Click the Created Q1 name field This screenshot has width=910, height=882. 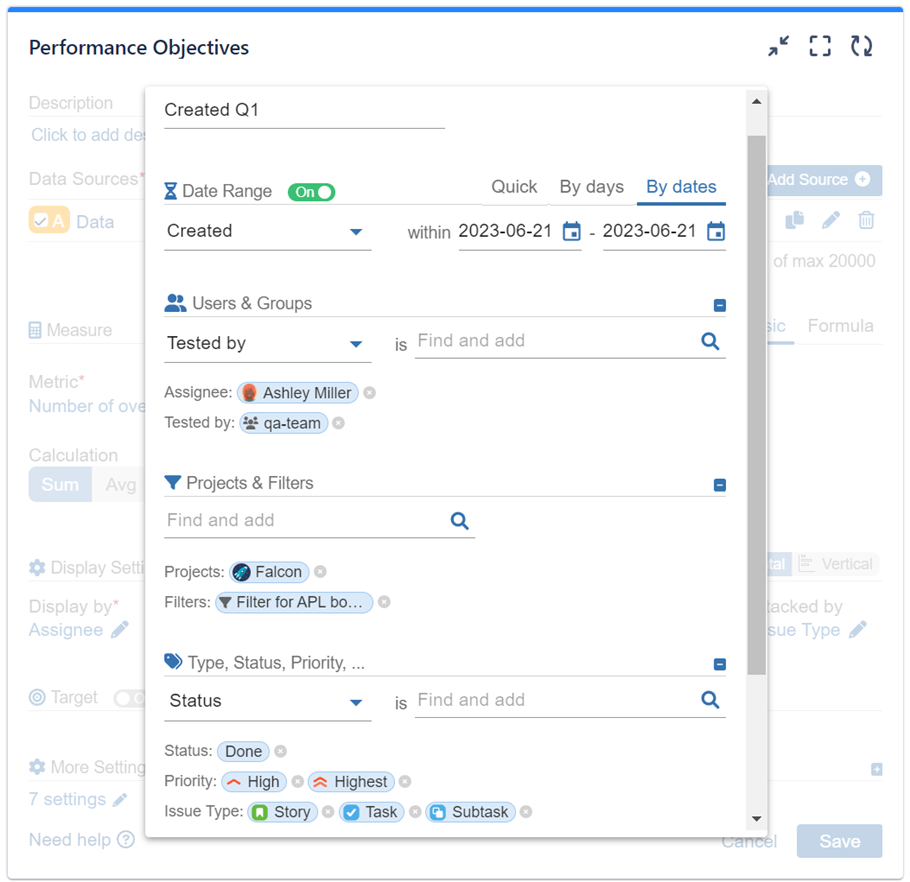point(304,110)
